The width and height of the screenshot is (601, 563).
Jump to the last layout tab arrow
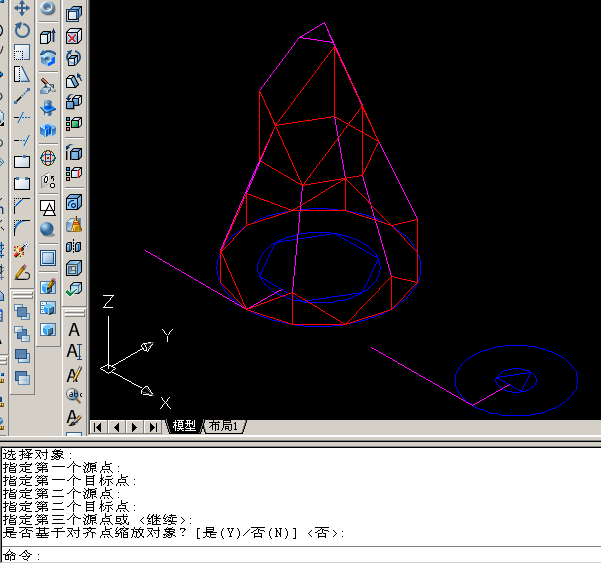[153, 427]
